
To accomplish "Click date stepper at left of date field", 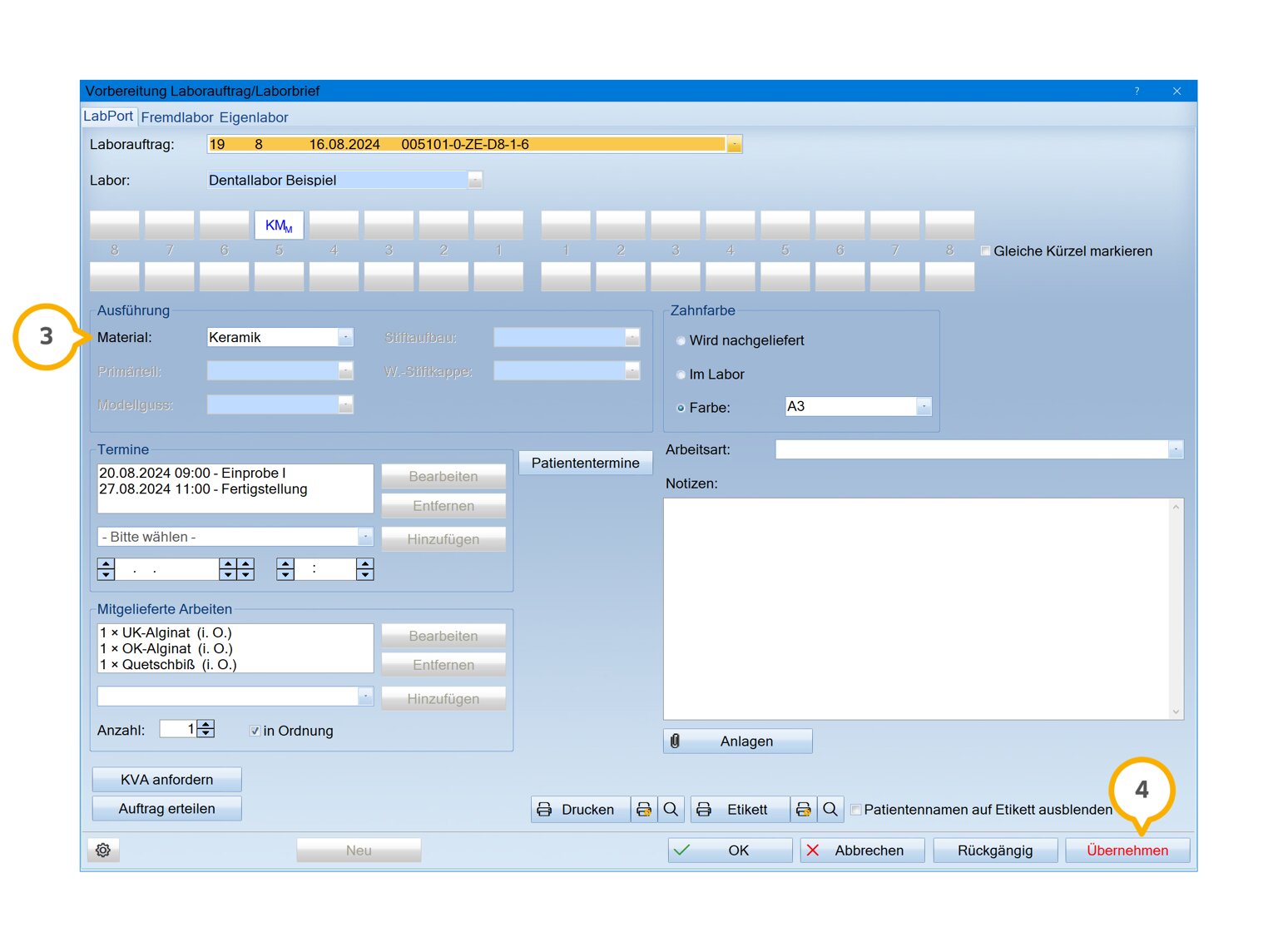I will [x=106, y=569].
